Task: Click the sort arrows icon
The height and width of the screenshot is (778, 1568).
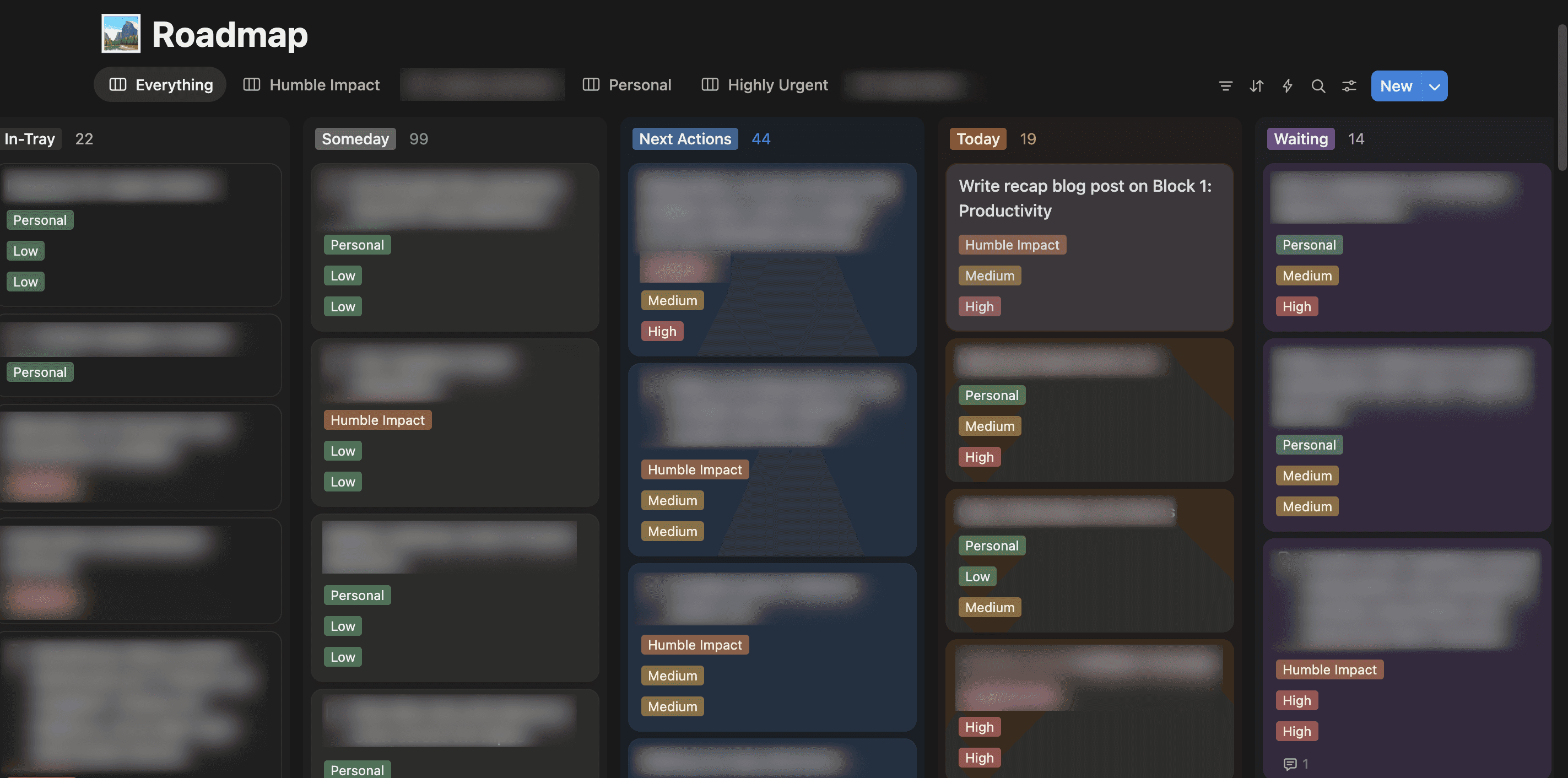Action: [x=1256, y=86]
